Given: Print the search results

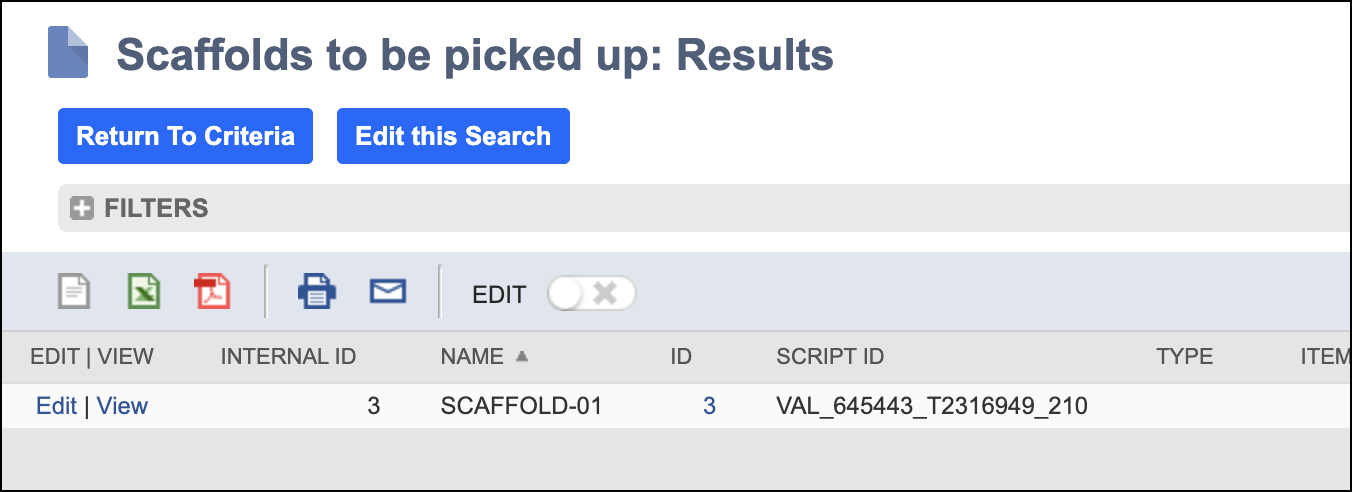Looking at the screenshot, I should (317, 292).
